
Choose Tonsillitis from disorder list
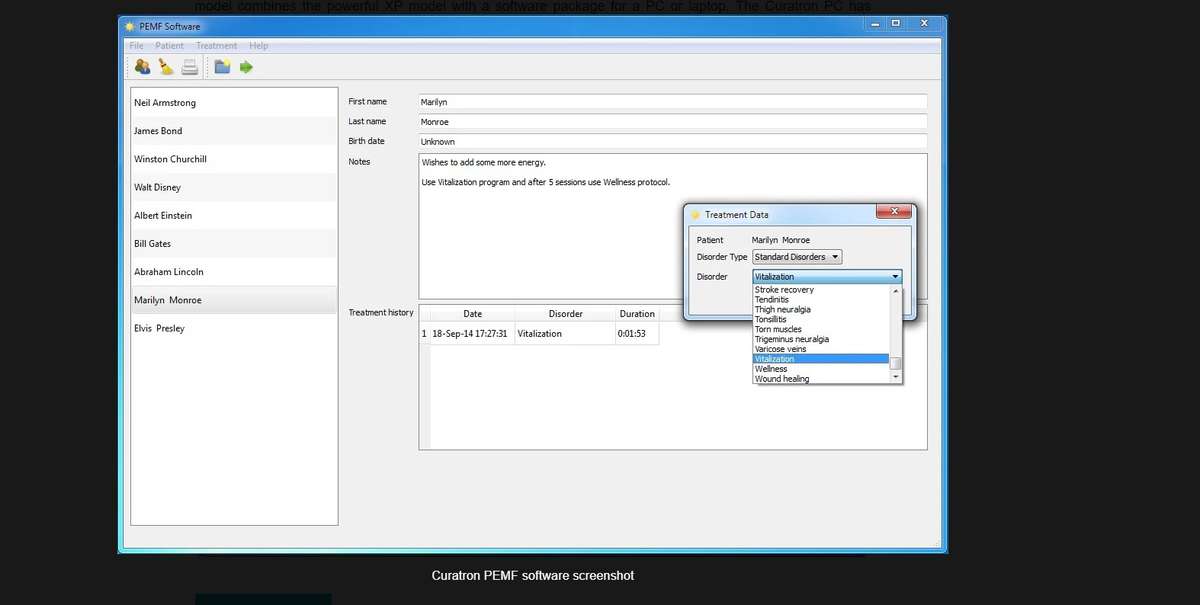point(820,319)
